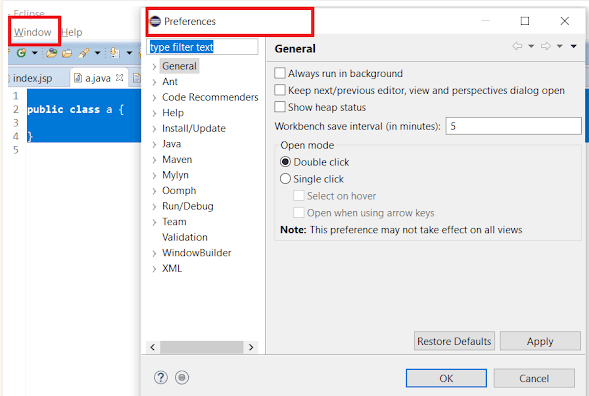
Task: Click the Workbench save interval field
Action: click(x=513, y=126)
